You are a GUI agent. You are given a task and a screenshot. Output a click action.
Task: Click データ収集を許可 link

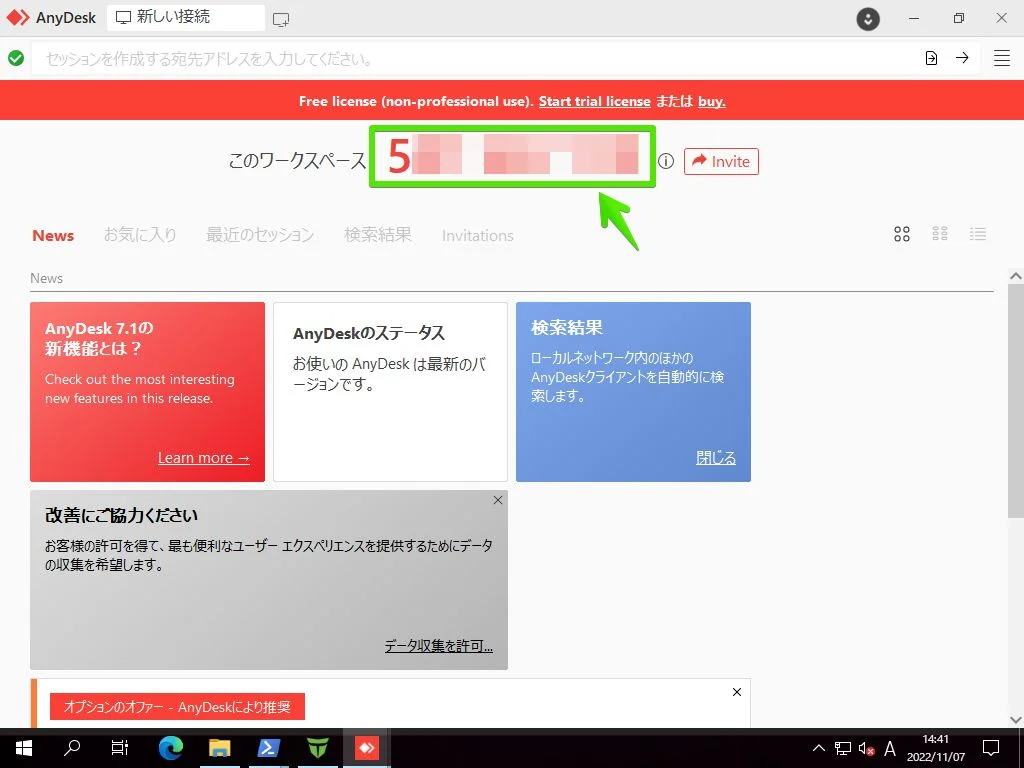(438, 646)
